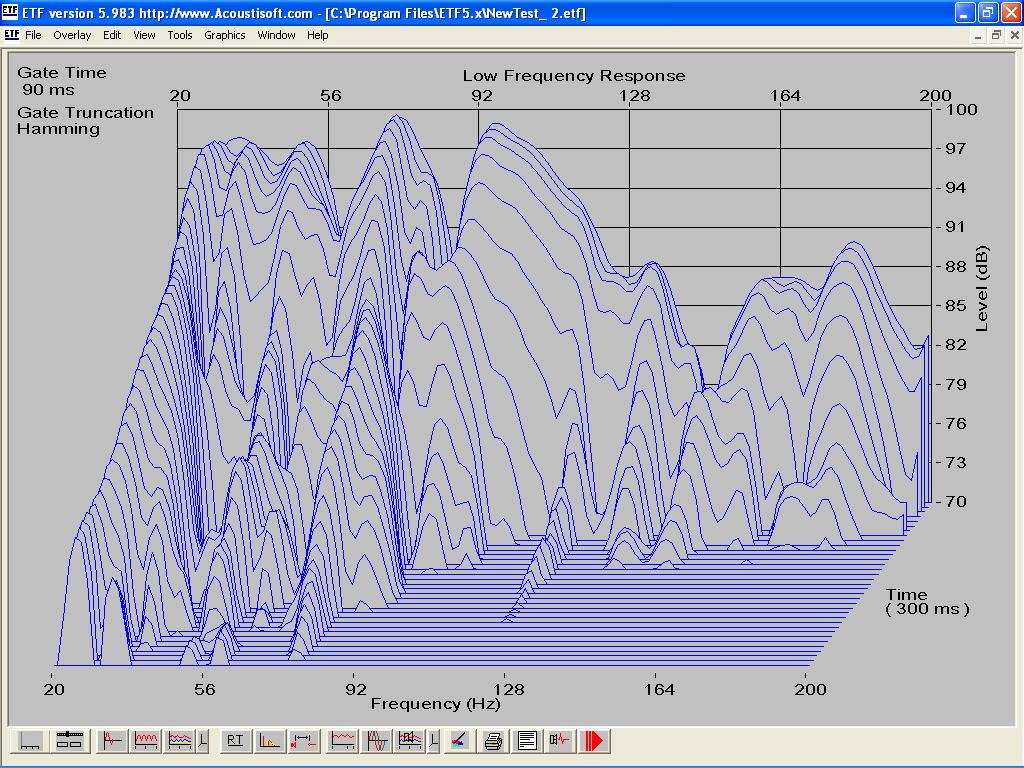Restore the inner document window

995,35
